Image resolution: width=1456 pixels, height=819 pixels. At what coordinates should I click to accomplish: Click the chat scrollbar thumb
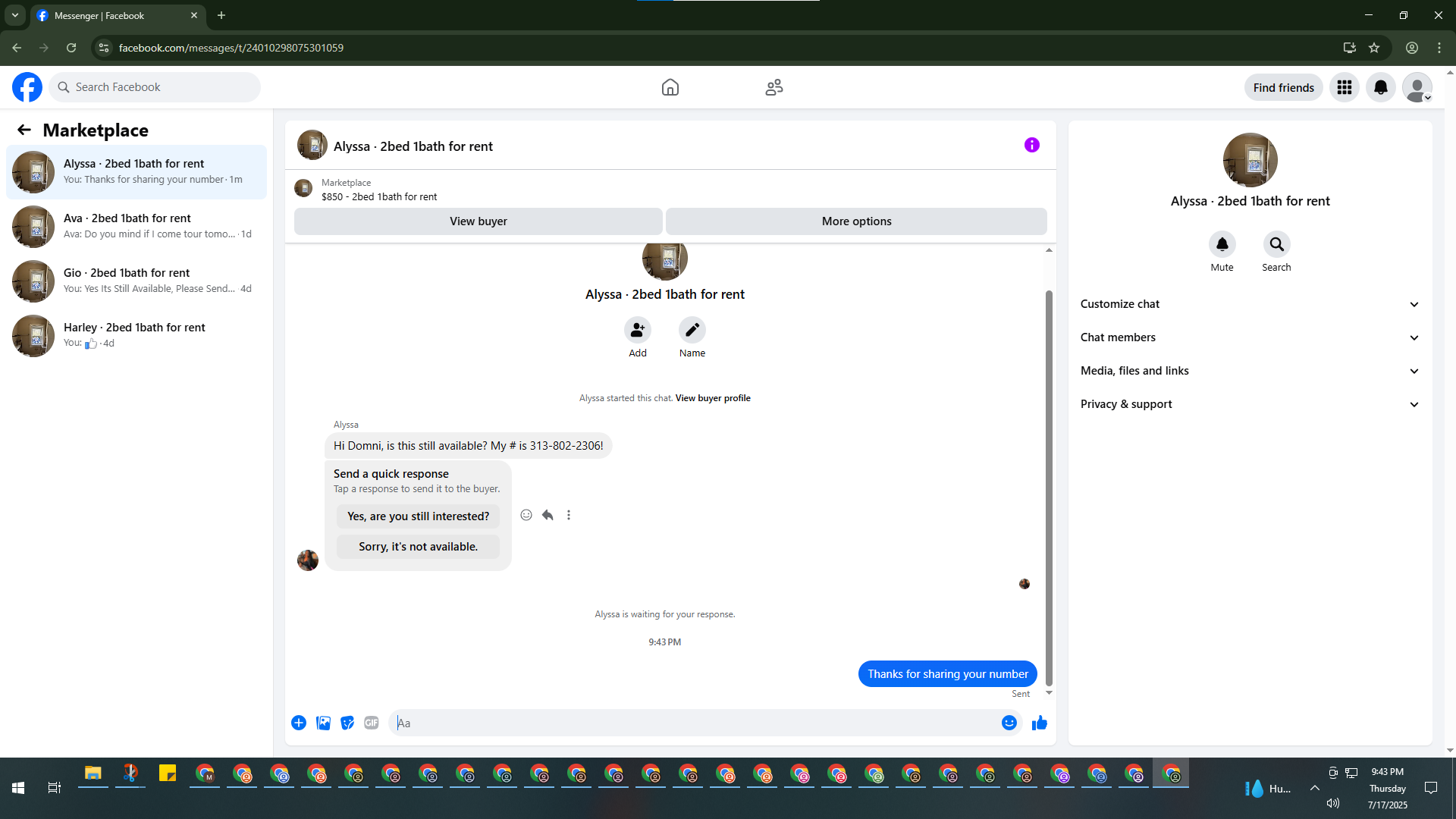(1050, 487)
